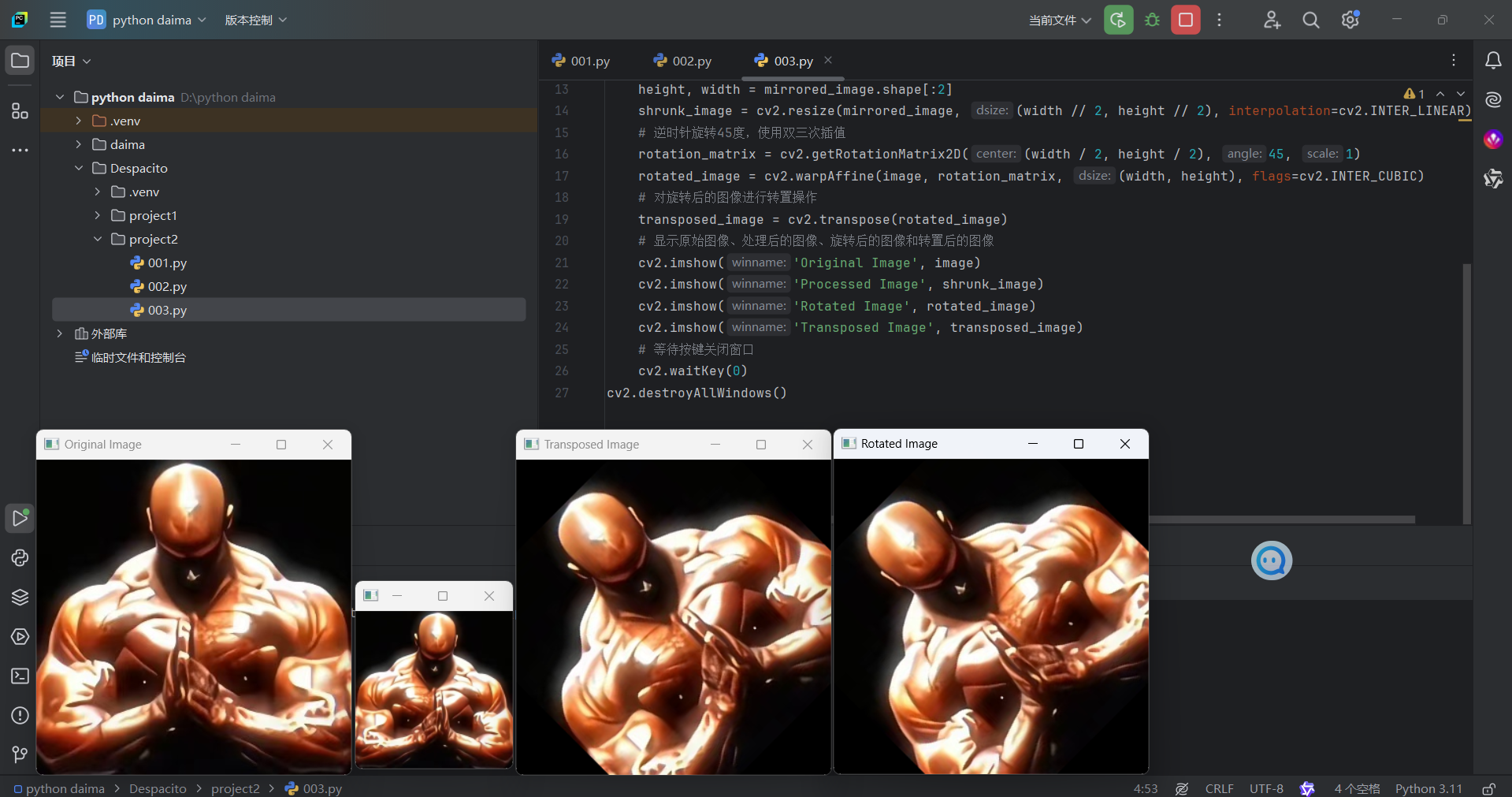Click the status bar plugin star icon
The image size is (1512, 797).
(x=1308, y=788)
